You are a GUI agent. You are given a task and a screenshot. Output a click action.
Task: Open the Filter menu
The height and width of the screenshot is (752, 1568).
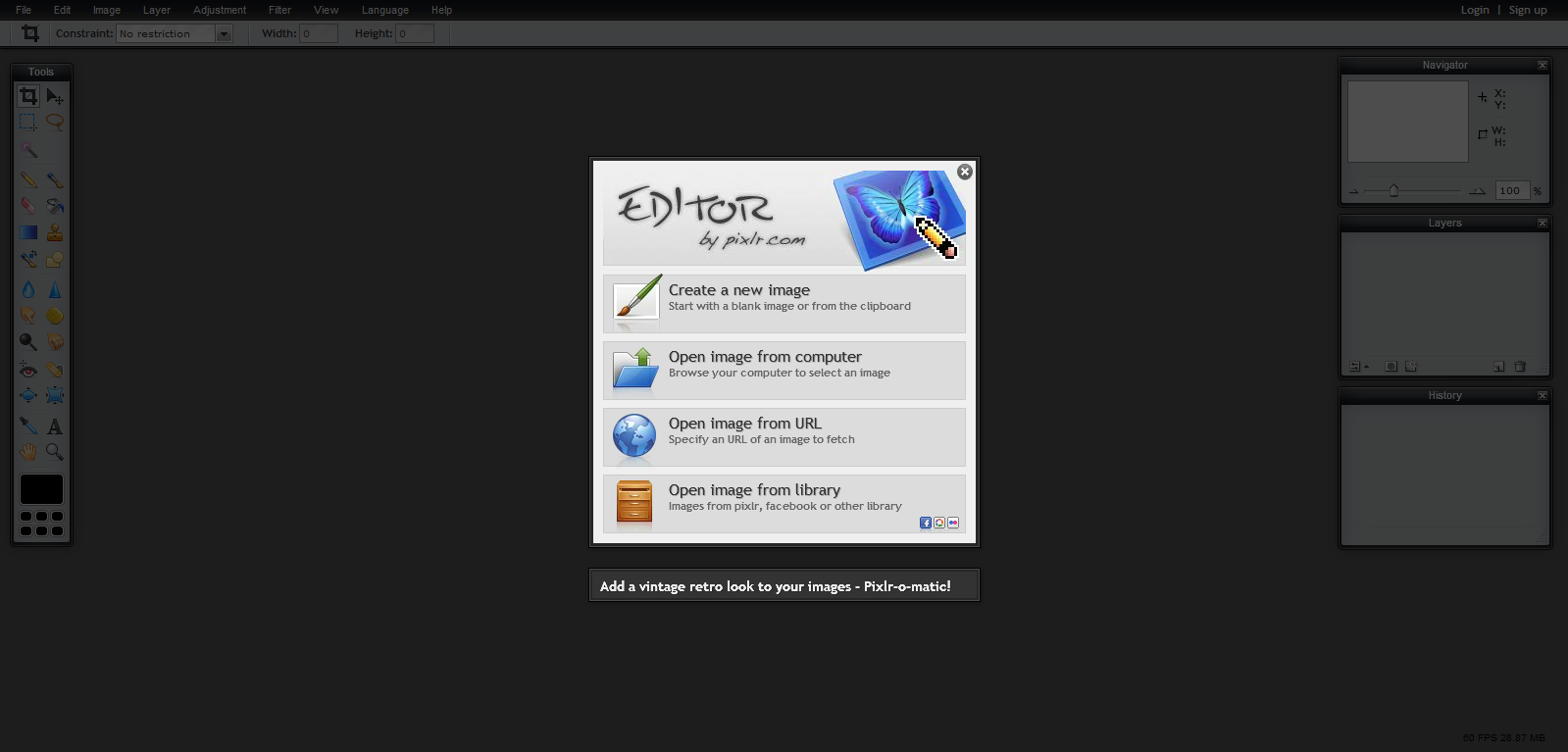click(279, 10)
